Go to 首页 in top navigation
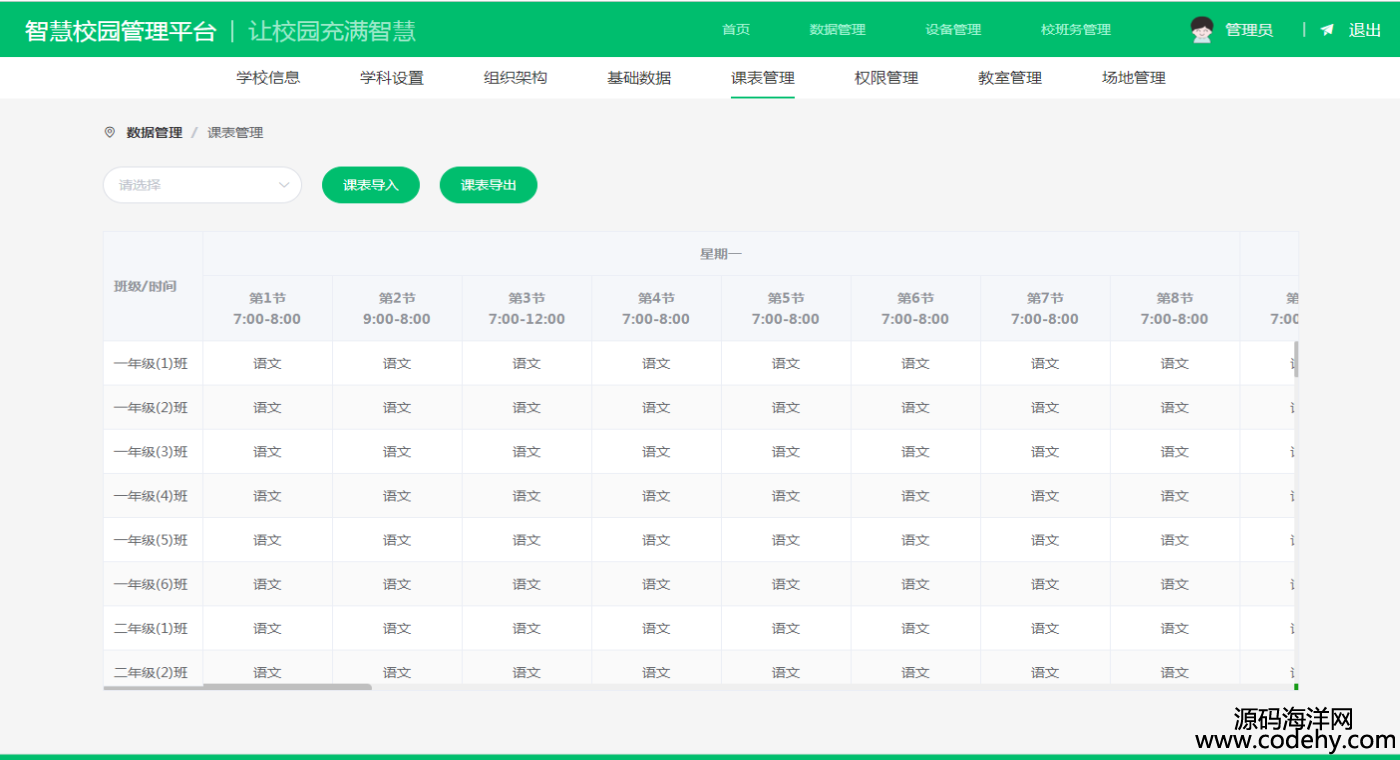Screen dimensions: 1400x760 pos(736,30)
